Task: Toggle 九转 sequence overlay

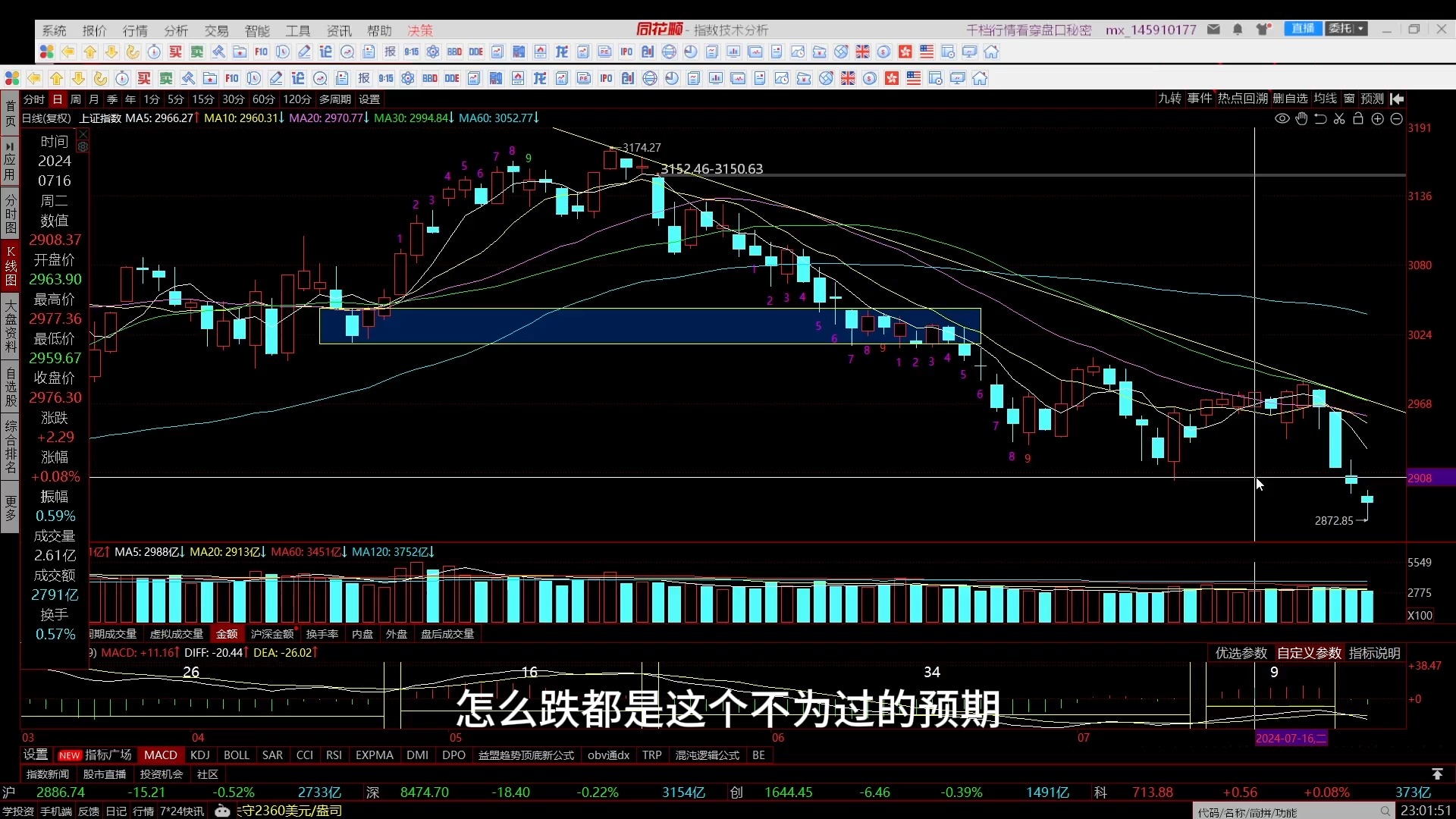Action: tap(1169, 99)
